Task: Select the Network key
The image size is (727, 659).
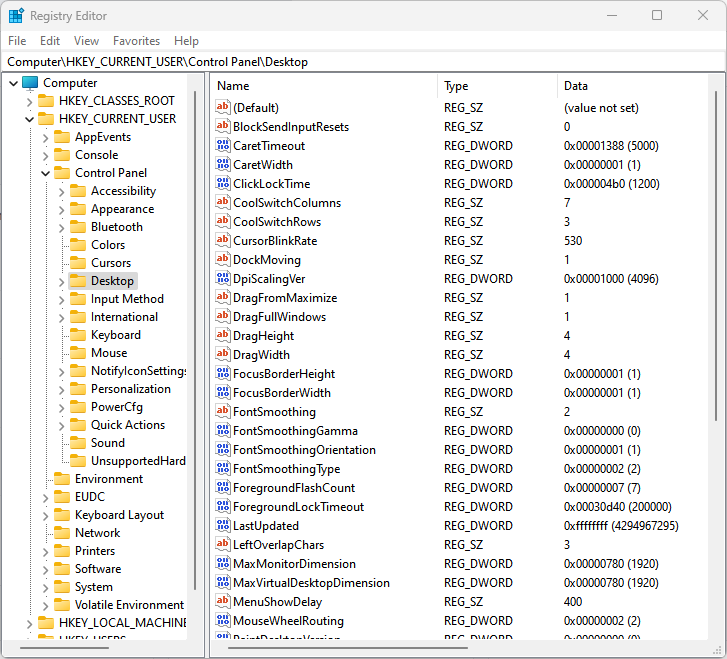Action: (x=97, y=533)
